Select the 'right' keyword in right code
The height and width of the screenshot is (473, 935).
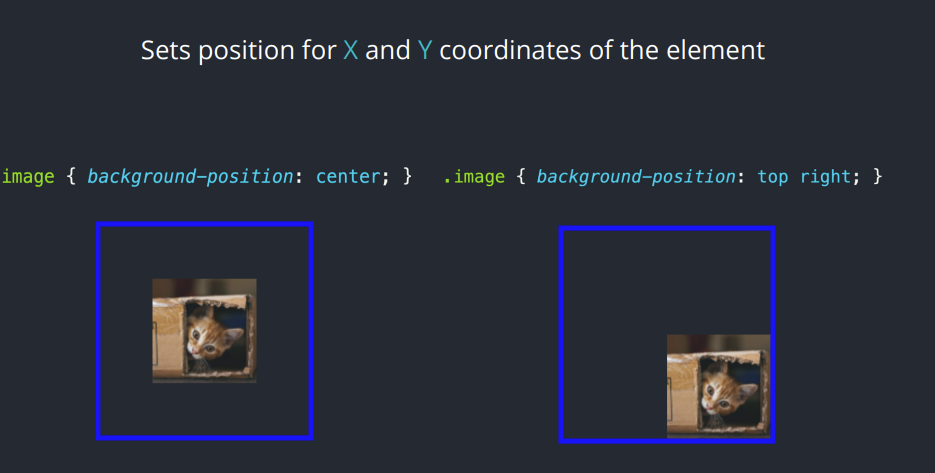click(x=825, y=177)
